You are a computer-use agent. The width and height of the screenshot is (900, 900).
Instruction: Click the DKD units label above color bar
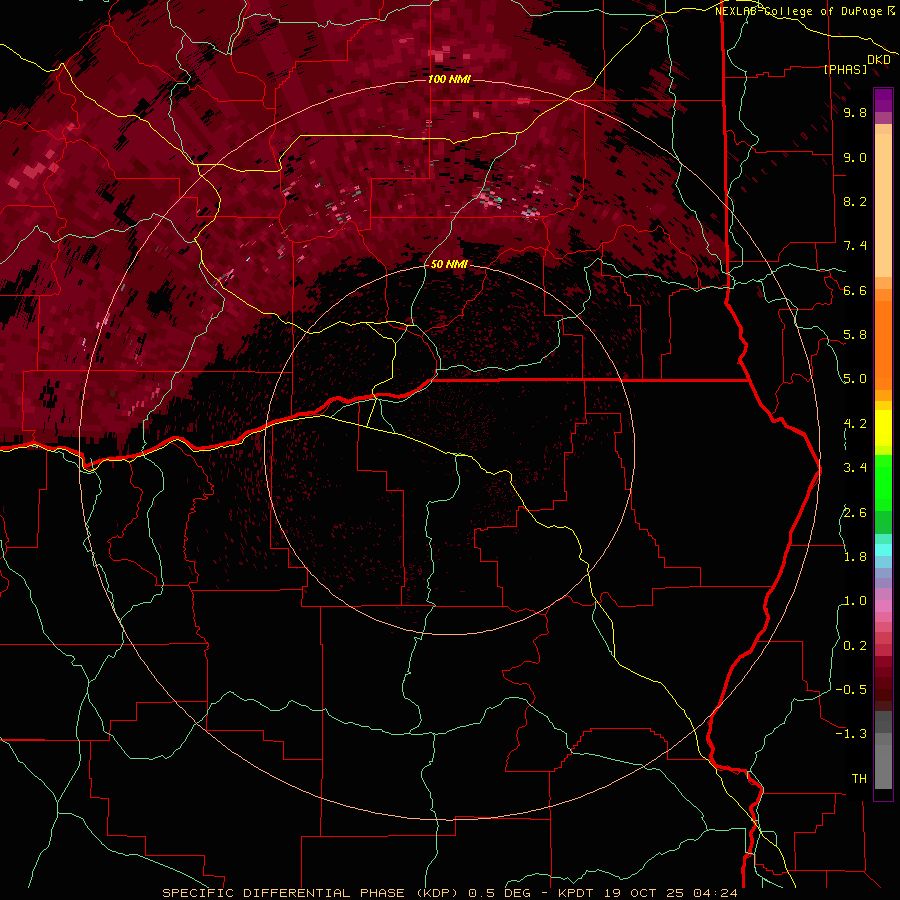point(879,59)
